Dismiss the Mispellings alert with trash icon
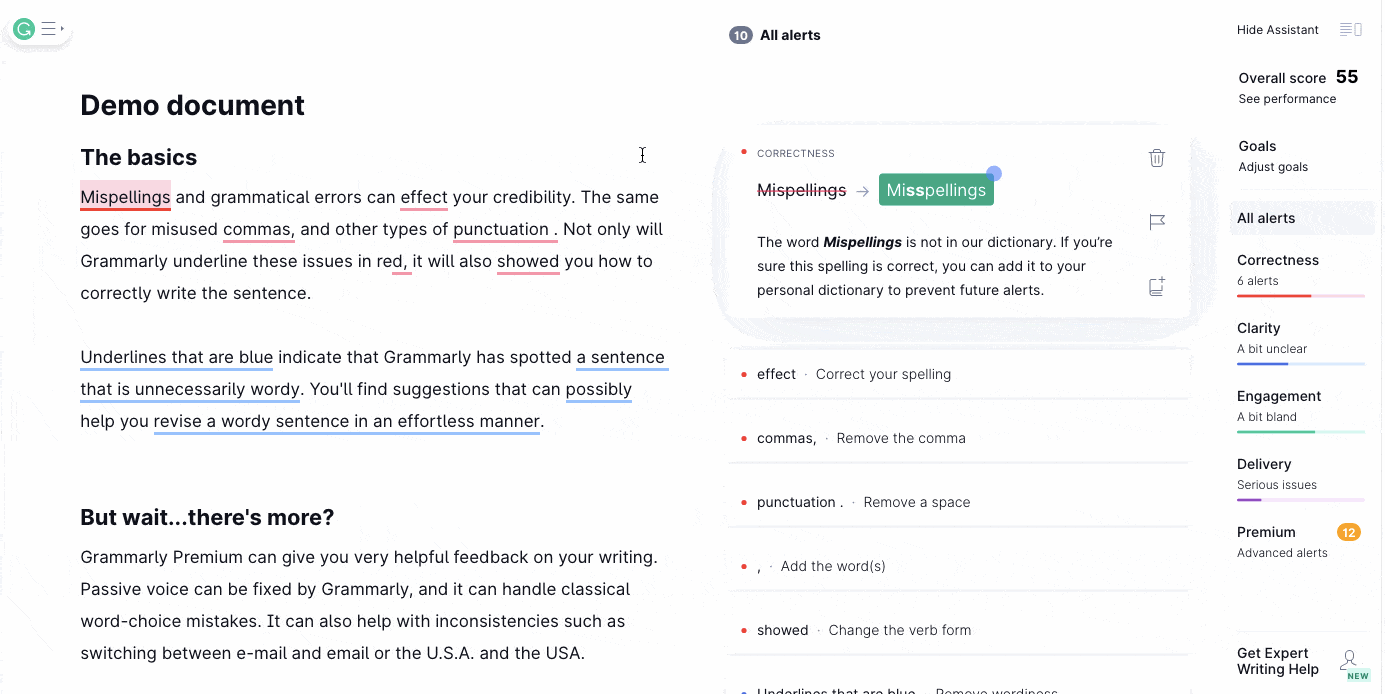This screenshot has height=694, width=1385. click(1157, 157)
